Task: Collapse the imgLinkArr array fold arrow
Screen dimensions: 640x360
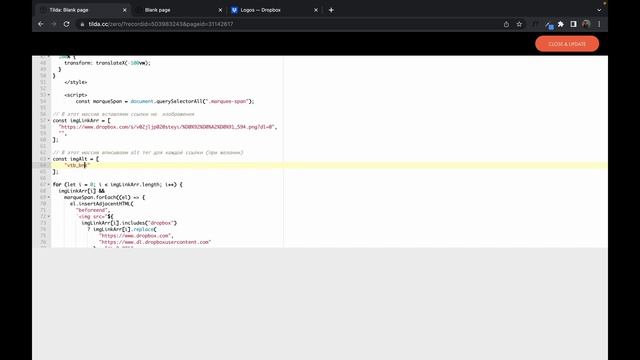Action: click(49, 120)
